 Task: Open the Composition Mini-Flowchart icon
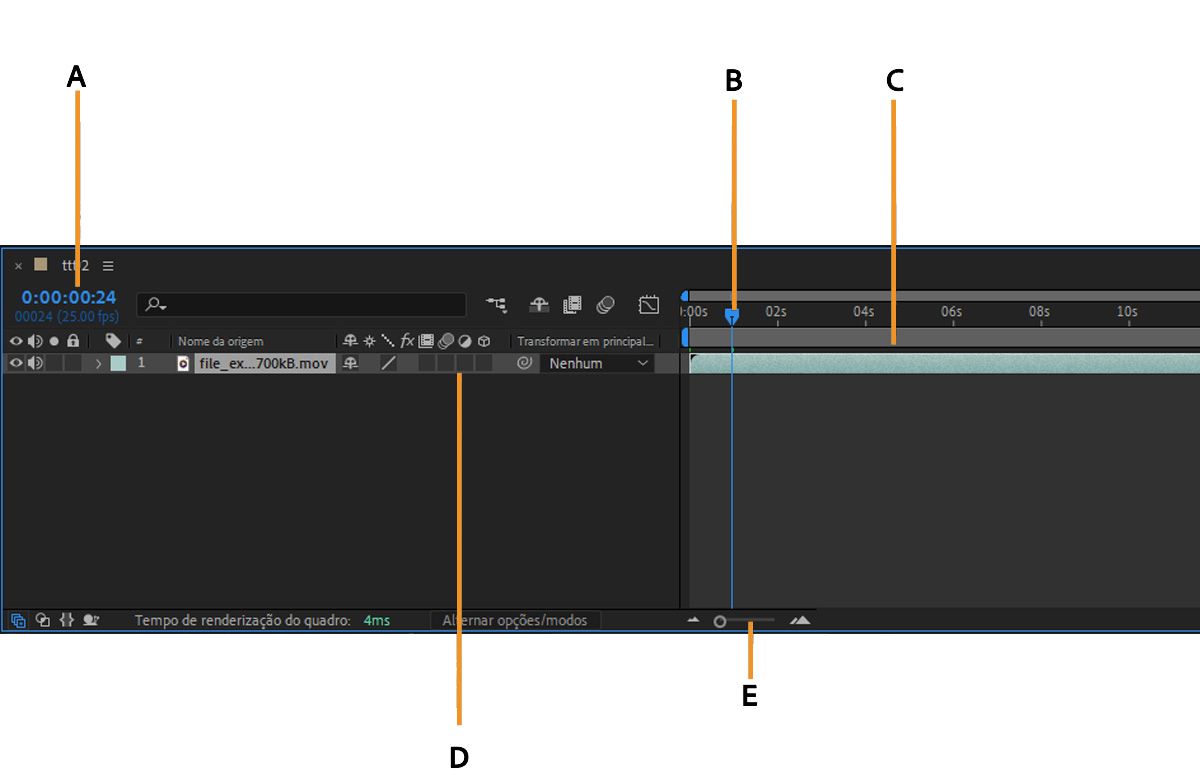(x=496, y=305)
